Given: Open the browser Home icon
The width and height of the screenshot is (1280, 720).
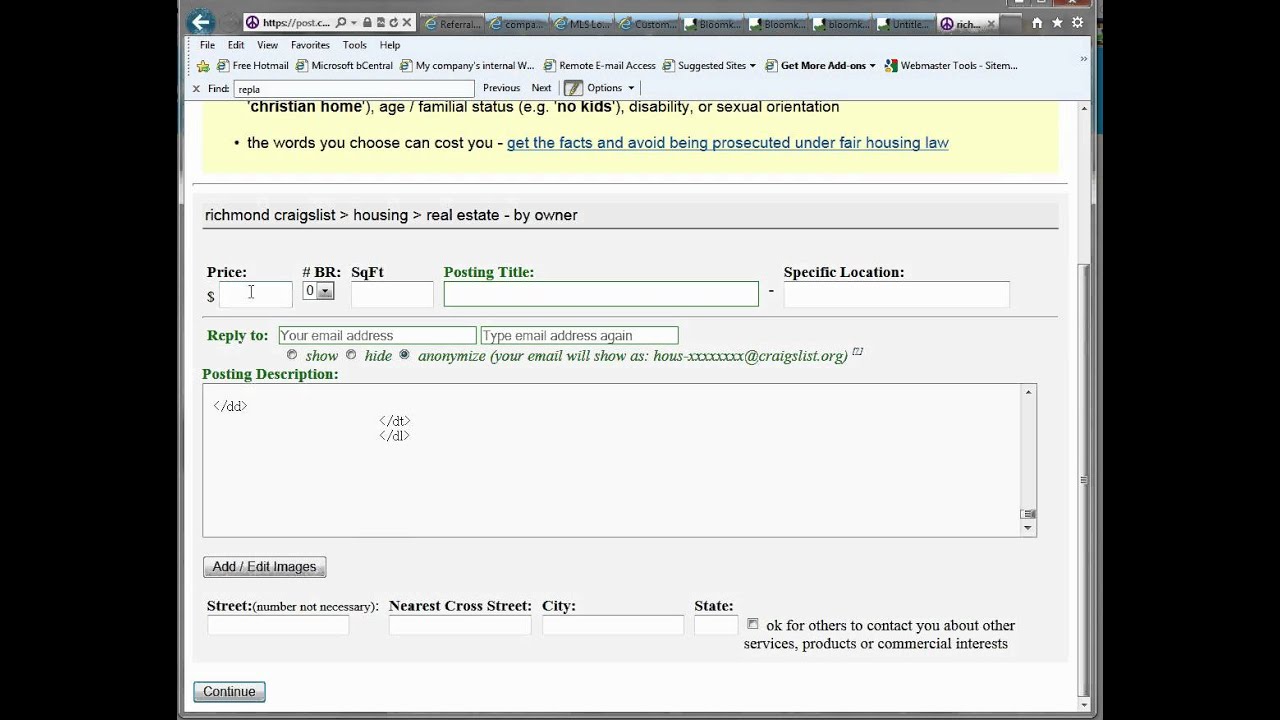Looking at the screenshot, I should tap(1037, 23).
